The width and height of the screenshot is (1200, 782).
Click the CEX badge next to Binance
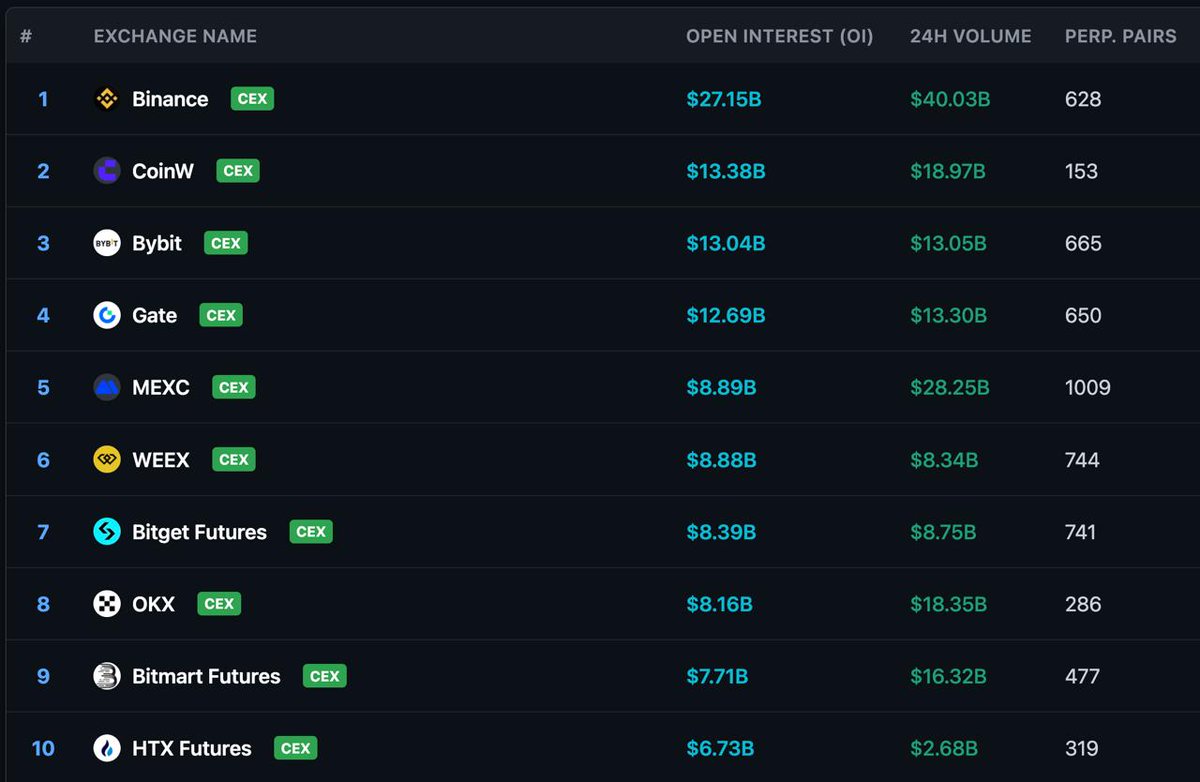[x=252, y=99]
